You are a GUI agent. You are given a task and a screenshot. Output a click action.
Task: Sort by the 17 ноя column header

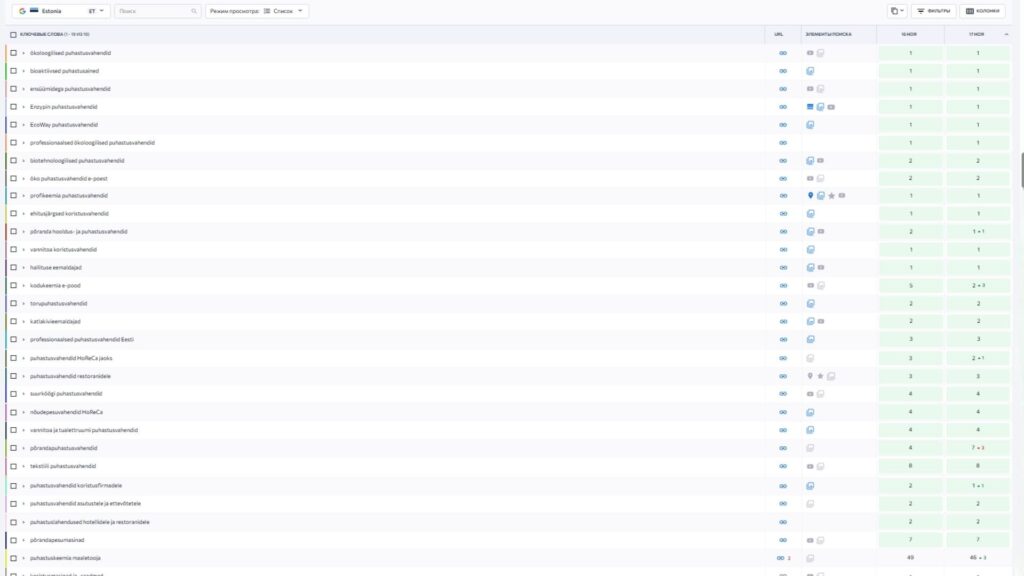point(976,34)
